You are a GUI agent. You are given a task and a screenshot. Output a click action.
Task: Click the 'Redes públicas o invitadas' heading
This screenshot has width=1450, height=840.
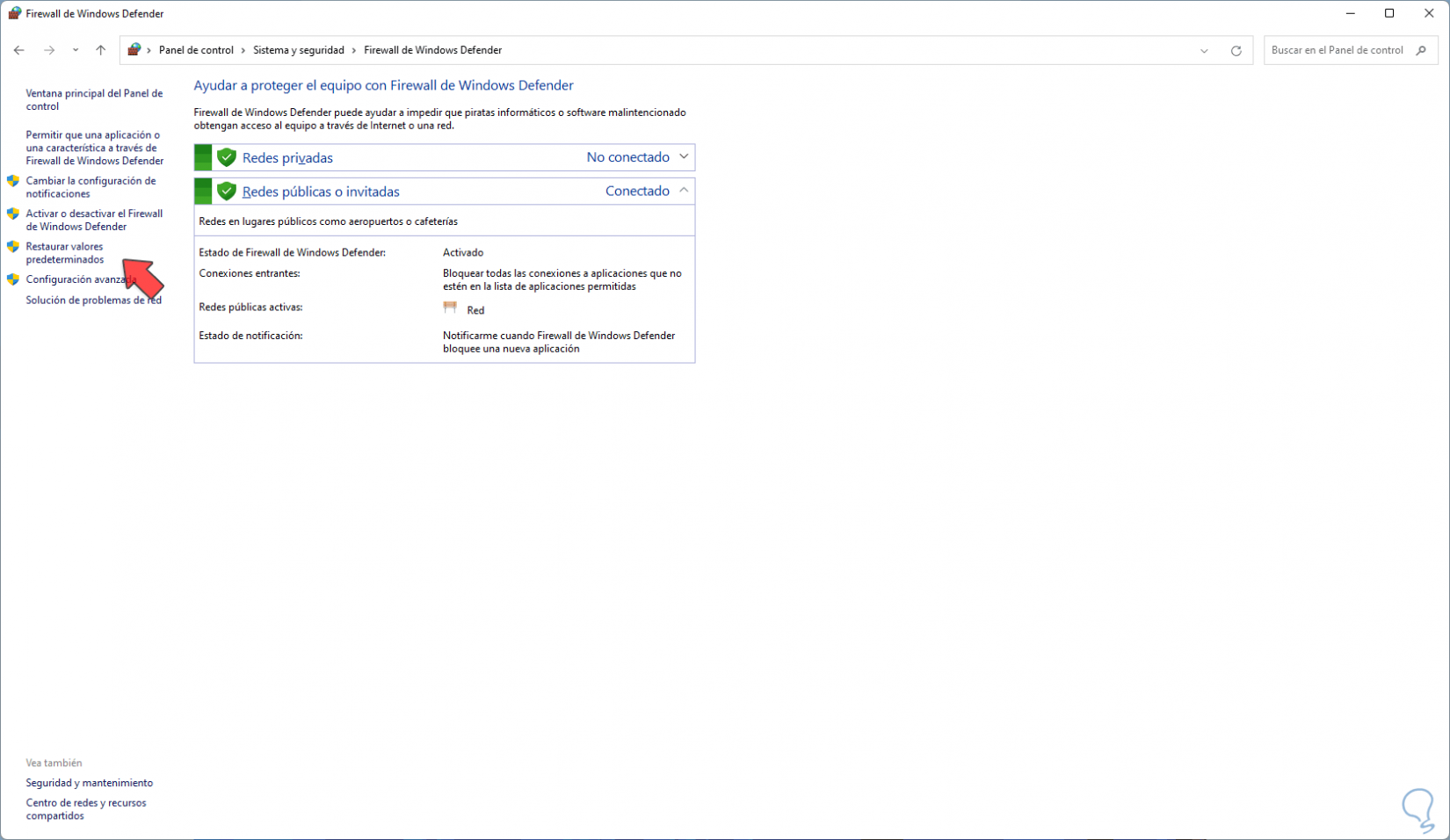(321, 192)
